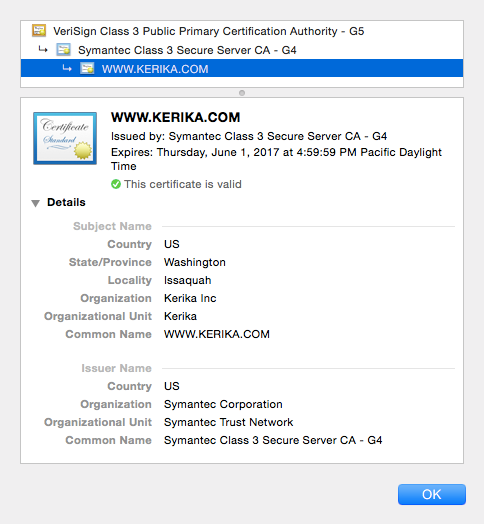Click the large Certificate Standard image
The height and width of the screenshot is (524, 484).
[65, 138]
